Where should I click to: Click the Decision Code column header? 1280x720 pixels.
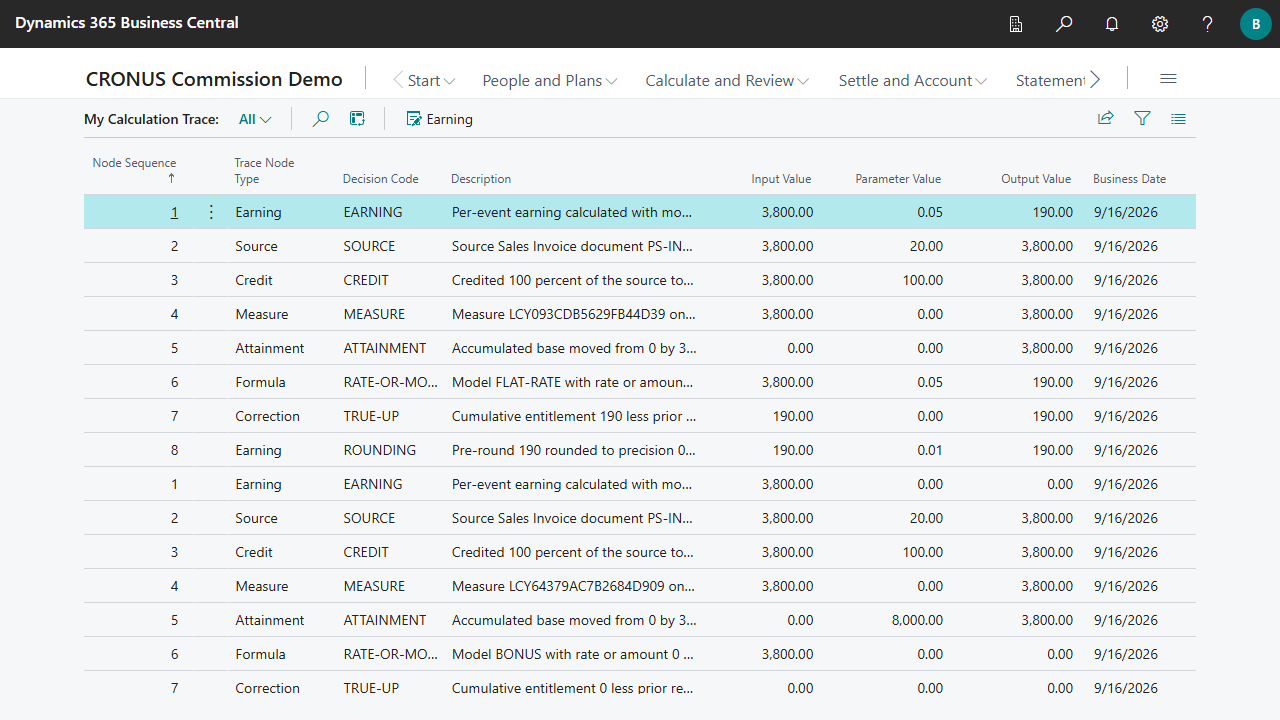click(x=380, y=179)
